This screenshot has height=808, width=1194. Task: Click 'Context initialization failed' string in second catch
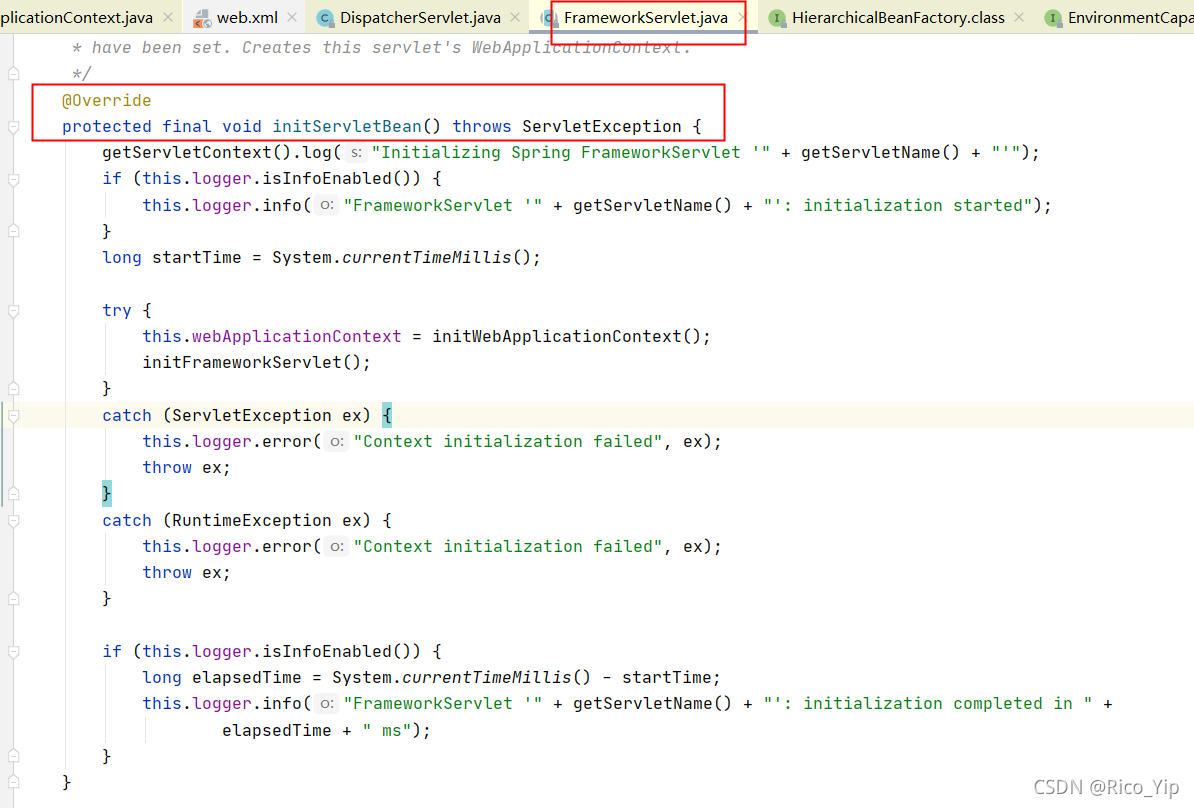[x=508, y=547]
